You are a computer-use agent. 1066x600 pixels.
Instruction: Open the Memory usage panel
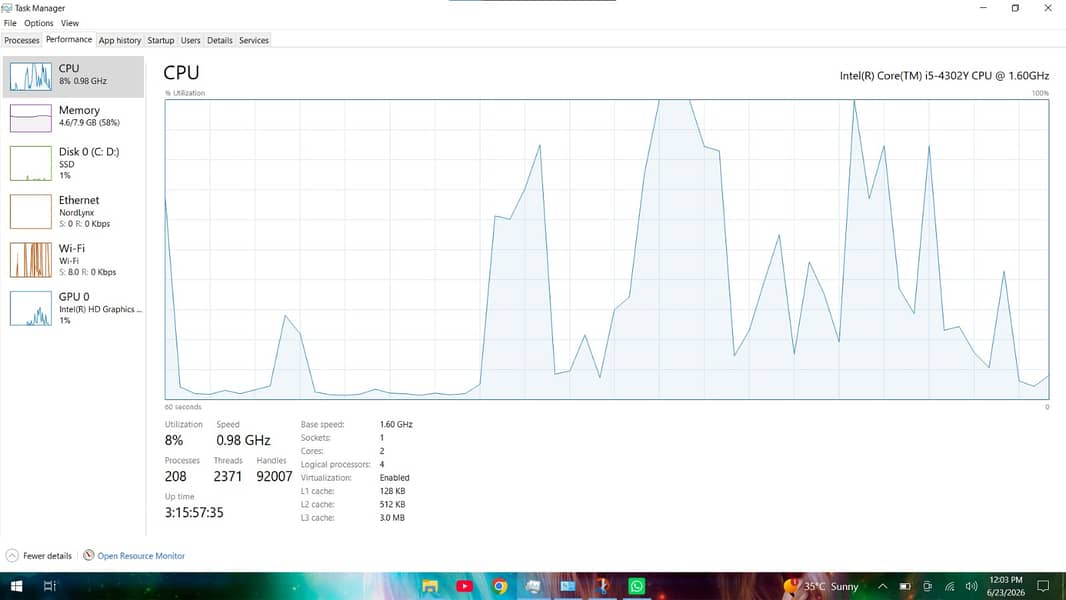tap(73, 118)
